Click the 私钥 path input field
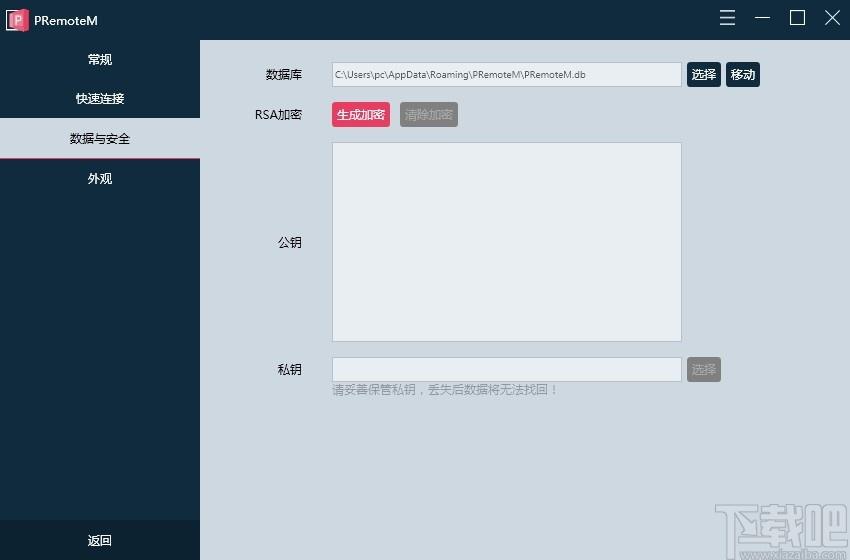 click(506, 369)
